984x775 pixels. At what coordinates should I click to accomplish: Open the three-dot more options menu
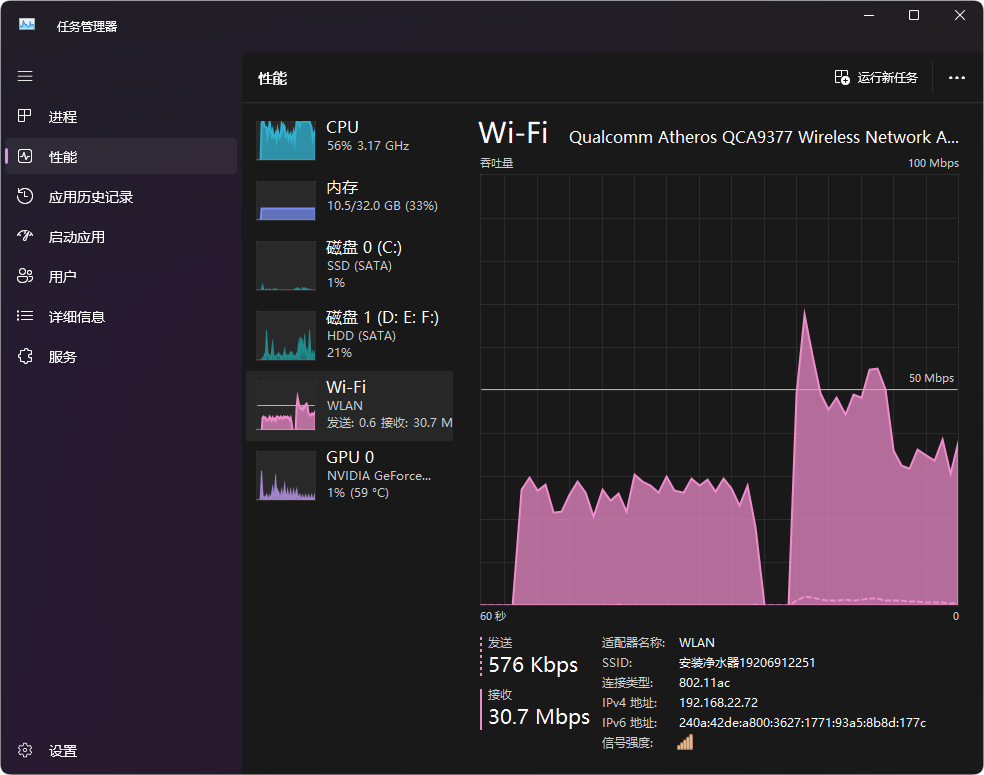click(957, 78)
